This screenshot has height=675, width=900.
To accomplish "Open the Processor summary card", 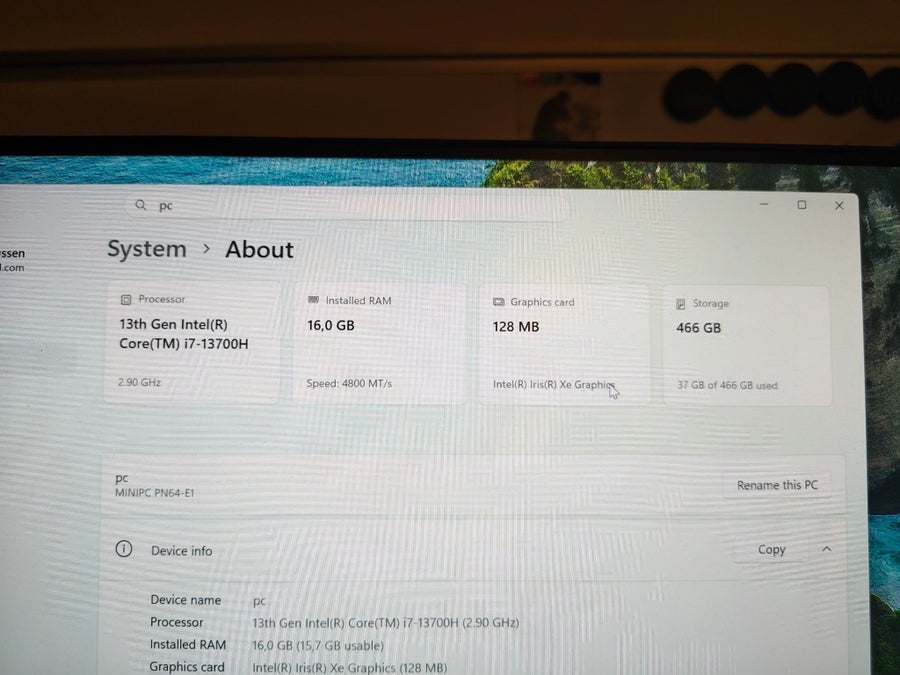I will coord(192,342).
